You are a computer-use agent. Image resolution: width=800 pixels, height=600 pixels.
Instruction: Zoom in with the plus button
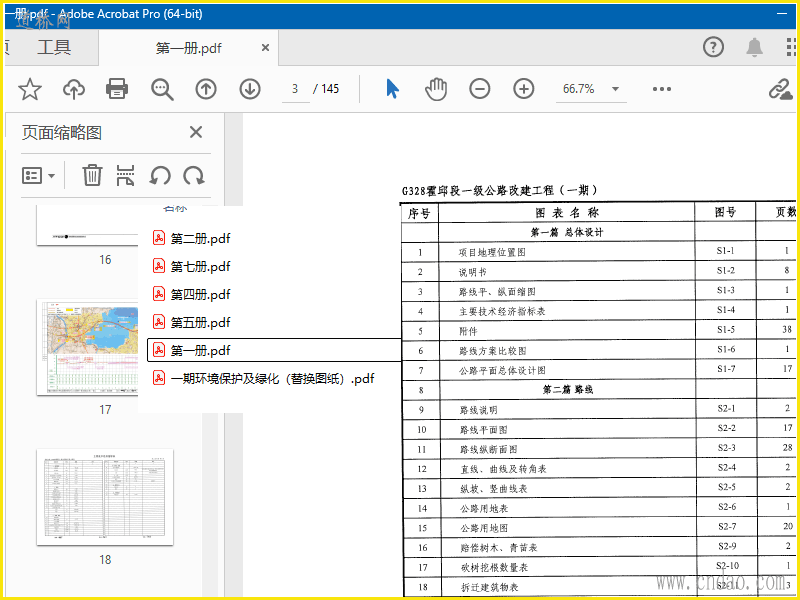tap(523, 89)
